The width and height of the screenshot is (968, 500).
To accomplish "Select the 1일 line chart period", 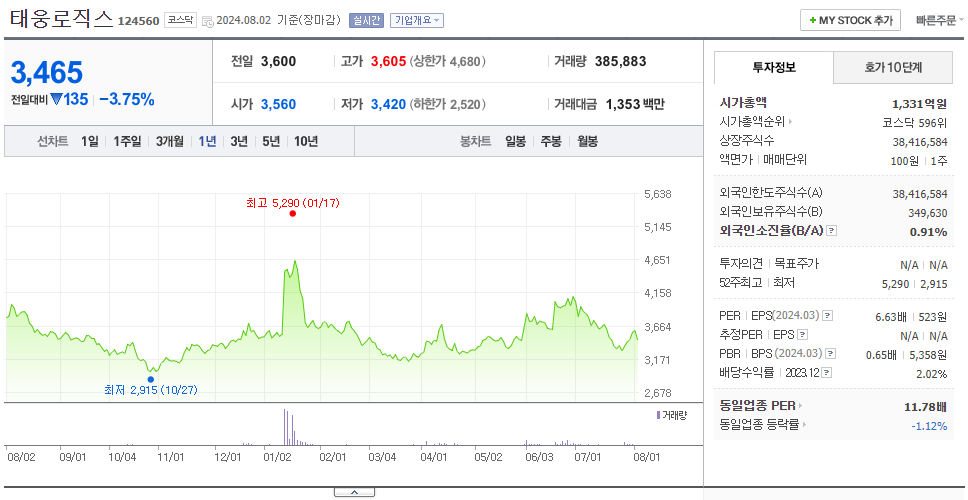I will click(90, 141).
